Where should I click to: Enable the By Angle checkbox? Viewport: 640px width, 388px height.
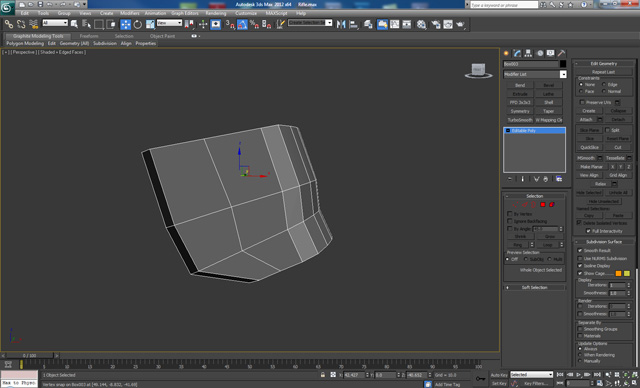(x=509, y=229)
